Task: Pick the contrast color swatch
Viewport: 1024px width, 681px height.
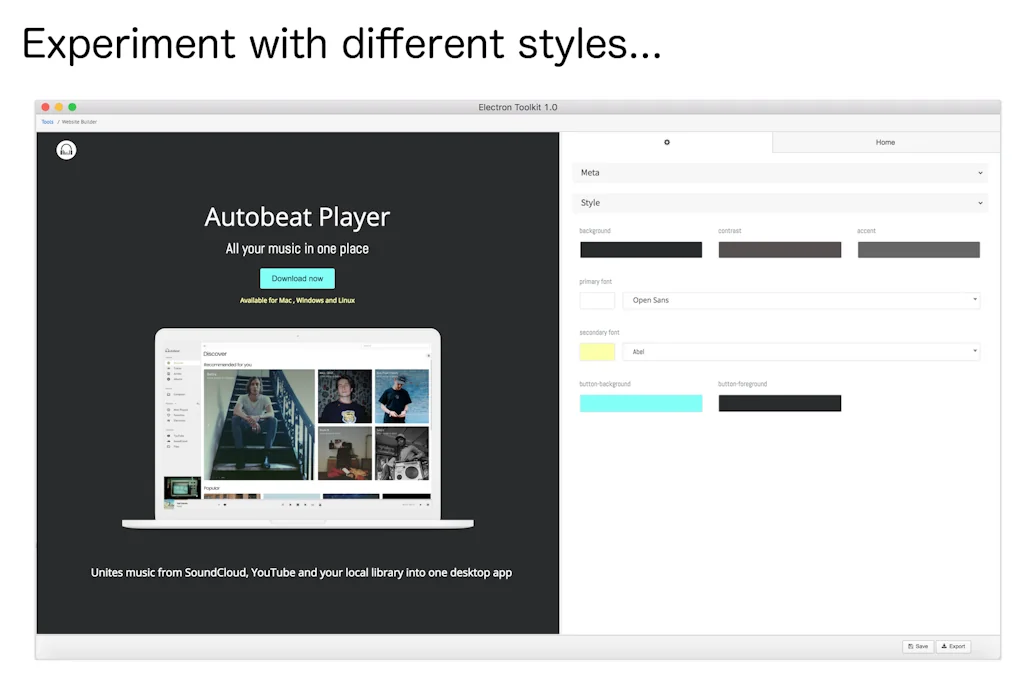Action: click(x=779, y=249)
